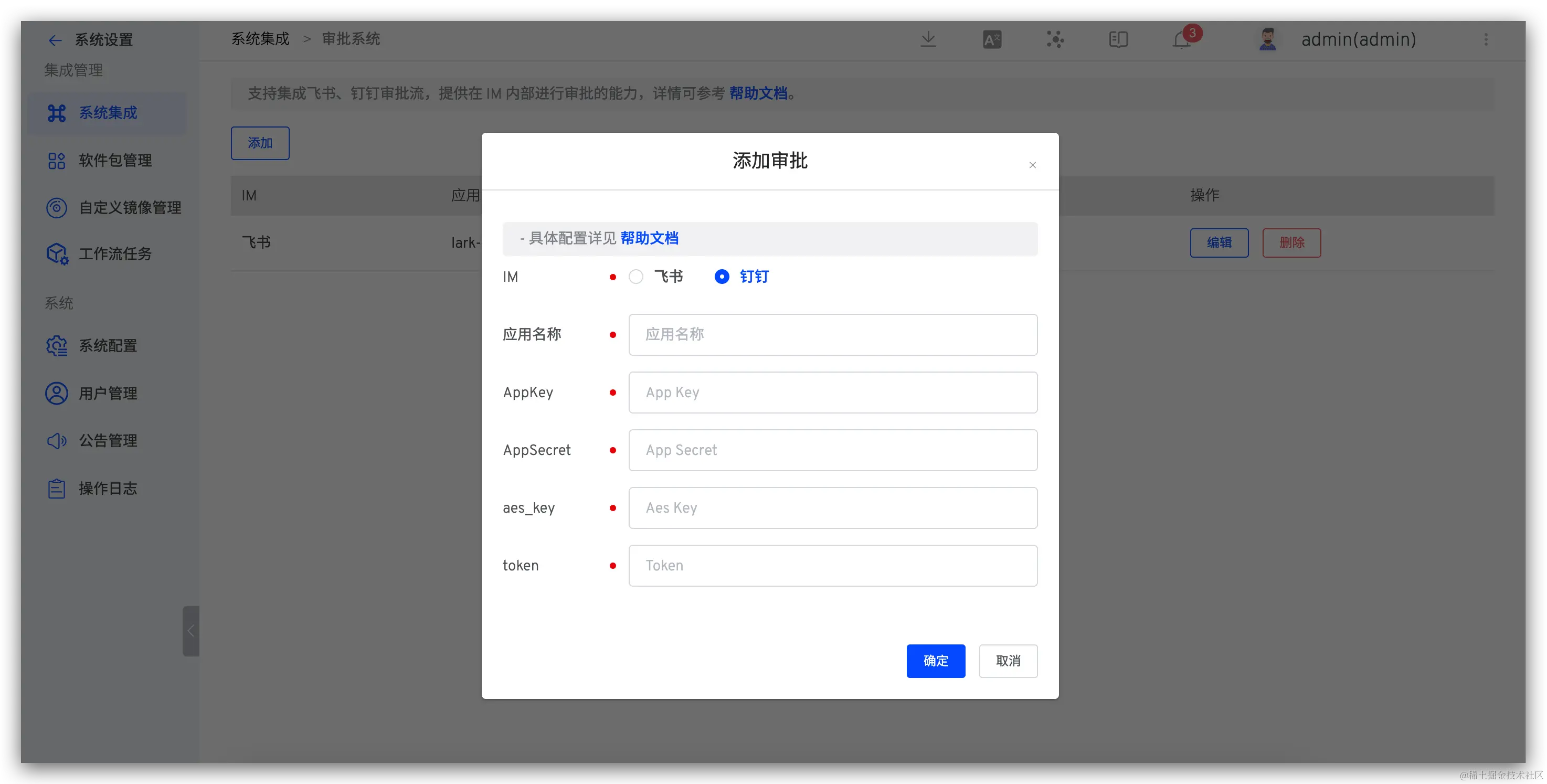Focus the App Secret input field
This screenshot has width=1547, height=784.
[832, 450]
